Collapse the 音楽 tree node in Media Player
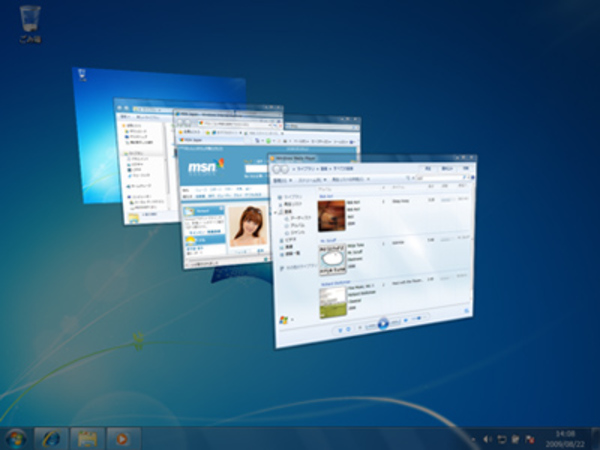Screen dimensions: 600x450 click(x=276, y=212)
